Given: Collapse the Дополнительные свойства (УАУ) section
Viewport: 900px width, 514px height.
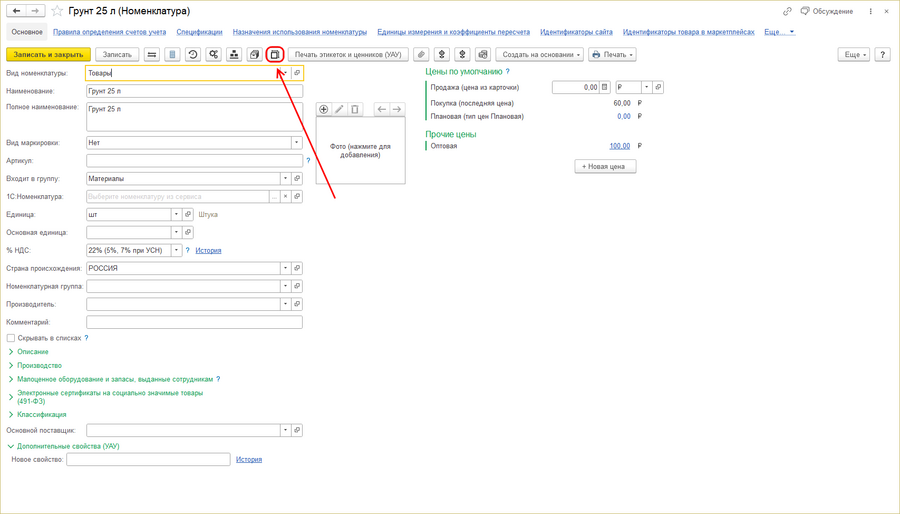Looking at the screenshot, I should coord(68,446).
